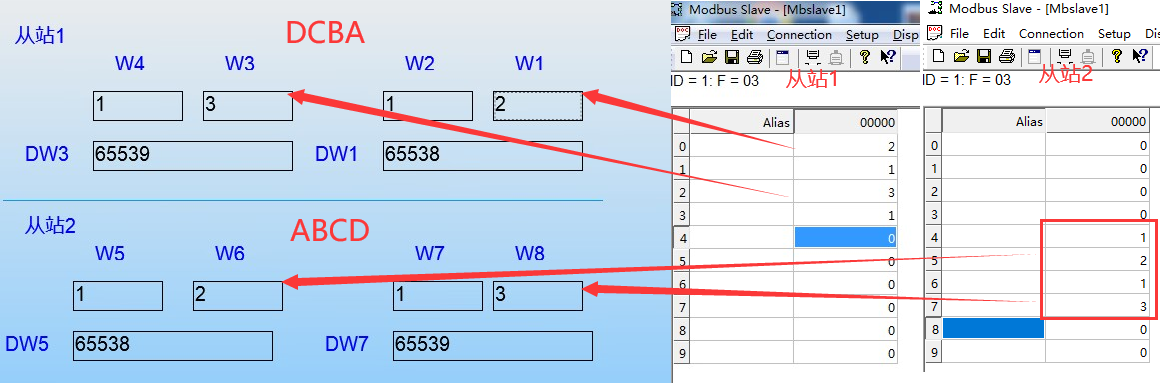Click About question mark icon in 从站1 toolbar
The height and width of the screenshot is (383, 1165).
coord(864,57)
